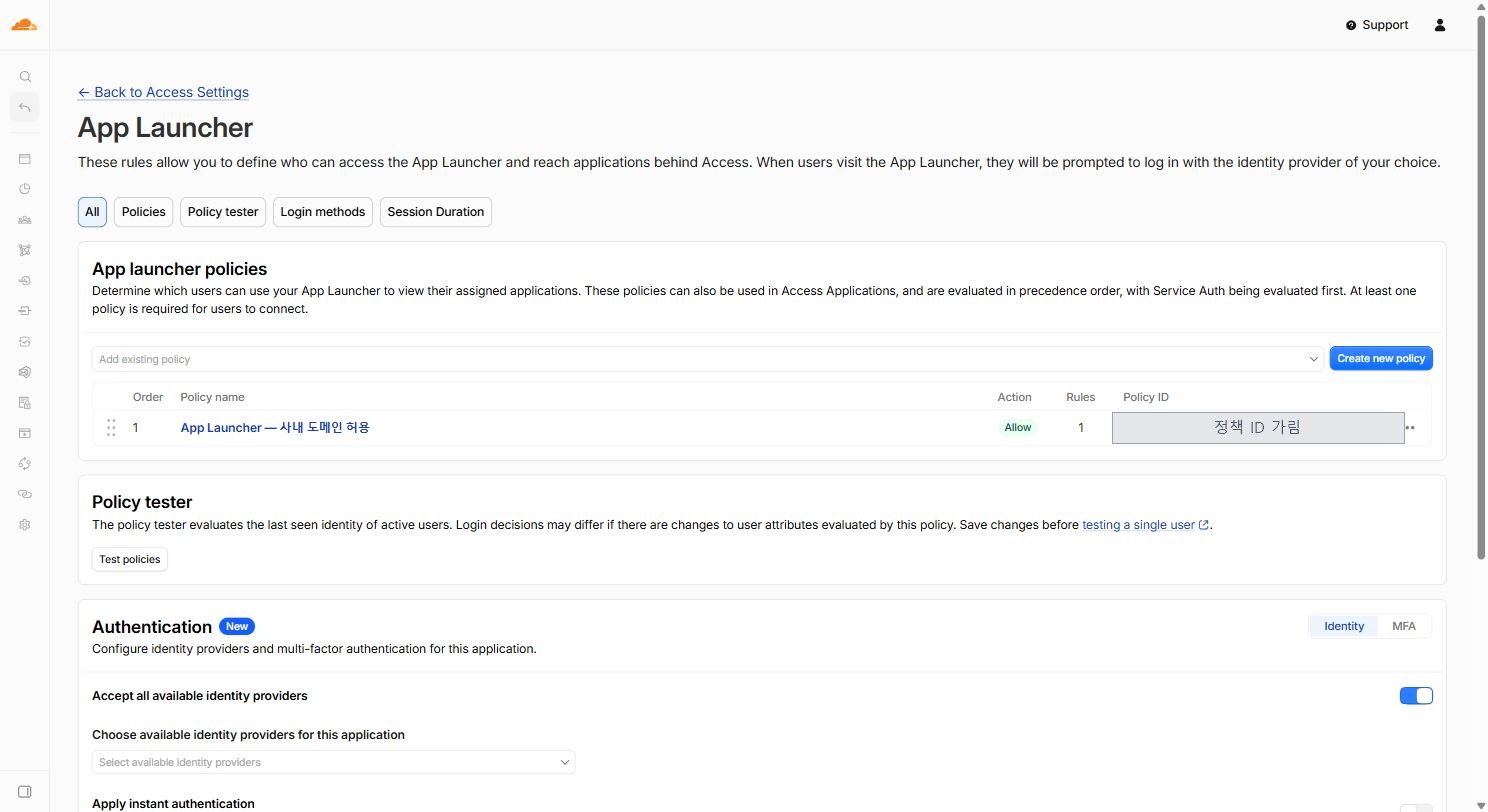Click the New badge beside Authentication
The image size is (1488, 812).
237,626
